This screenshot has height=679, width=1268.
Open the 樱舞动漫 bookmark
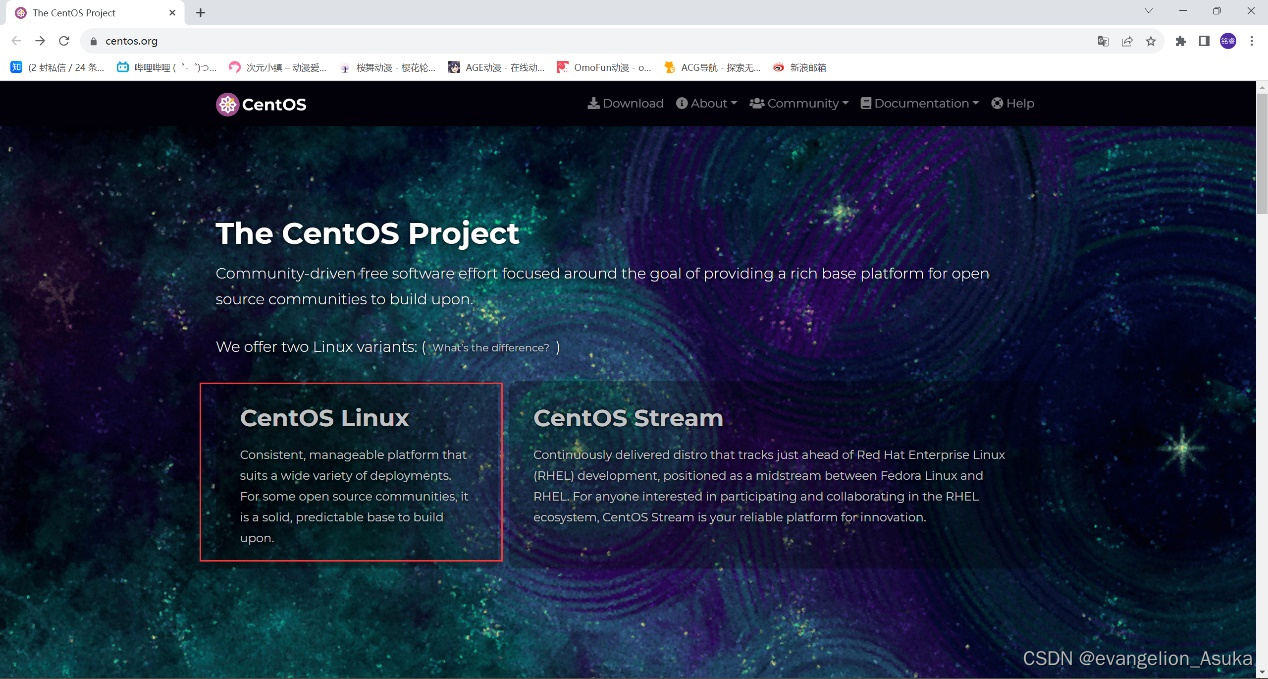(x=388, y=67)
